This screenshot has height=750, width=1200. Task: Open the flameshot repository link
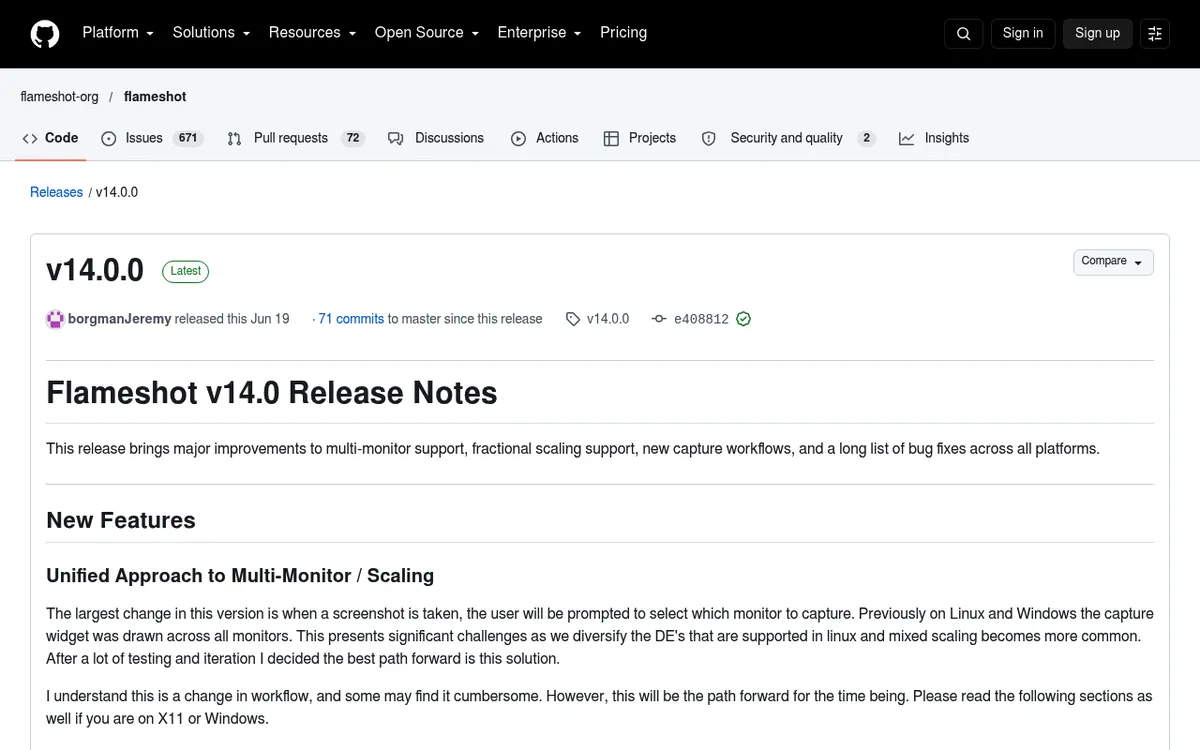click(x=155, y=97)
